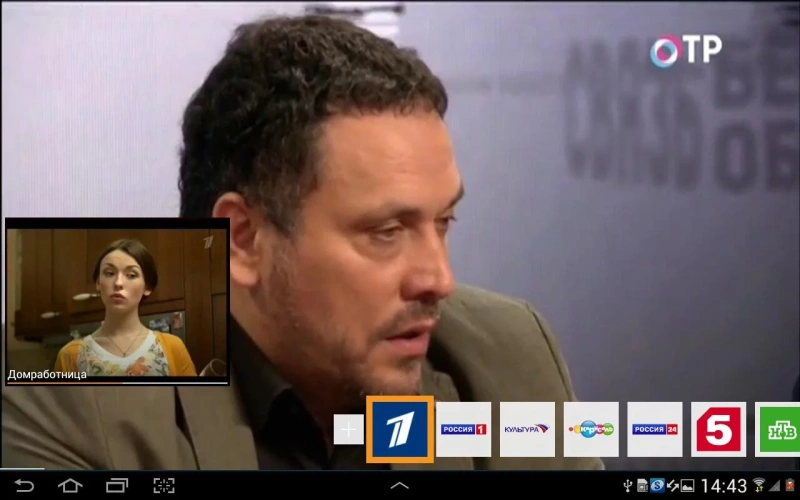This screenshot has width=800, height=500.
Task: Expand the bottom panel with up chevron
Action: [399, 486]
